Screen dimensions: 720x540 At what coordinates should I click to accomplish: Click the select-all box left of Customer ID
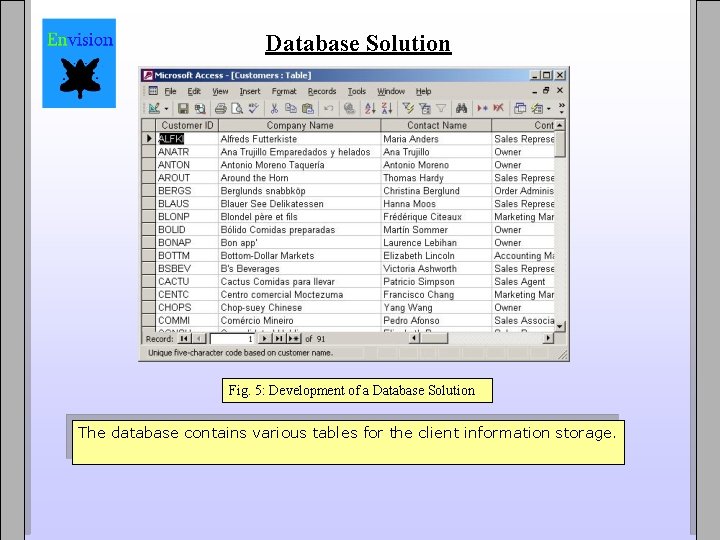pyautogui.click(x=148, y=125)
